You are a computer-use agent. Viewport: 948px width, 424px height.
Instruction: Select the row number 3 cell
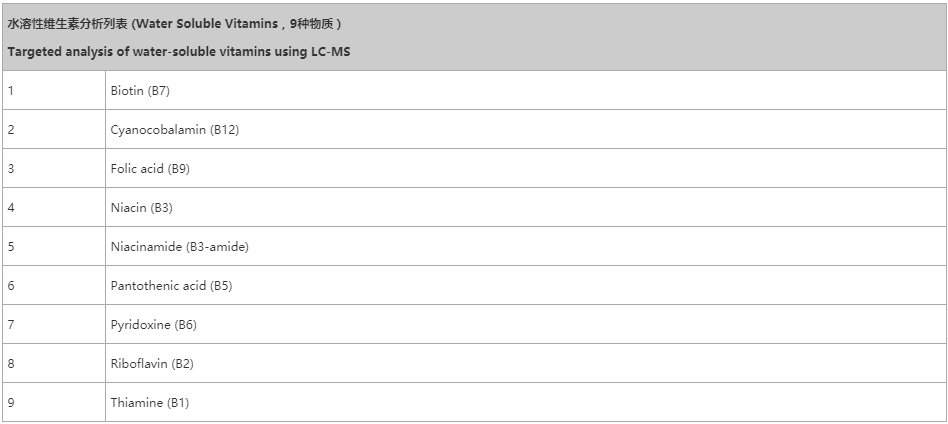53,169
